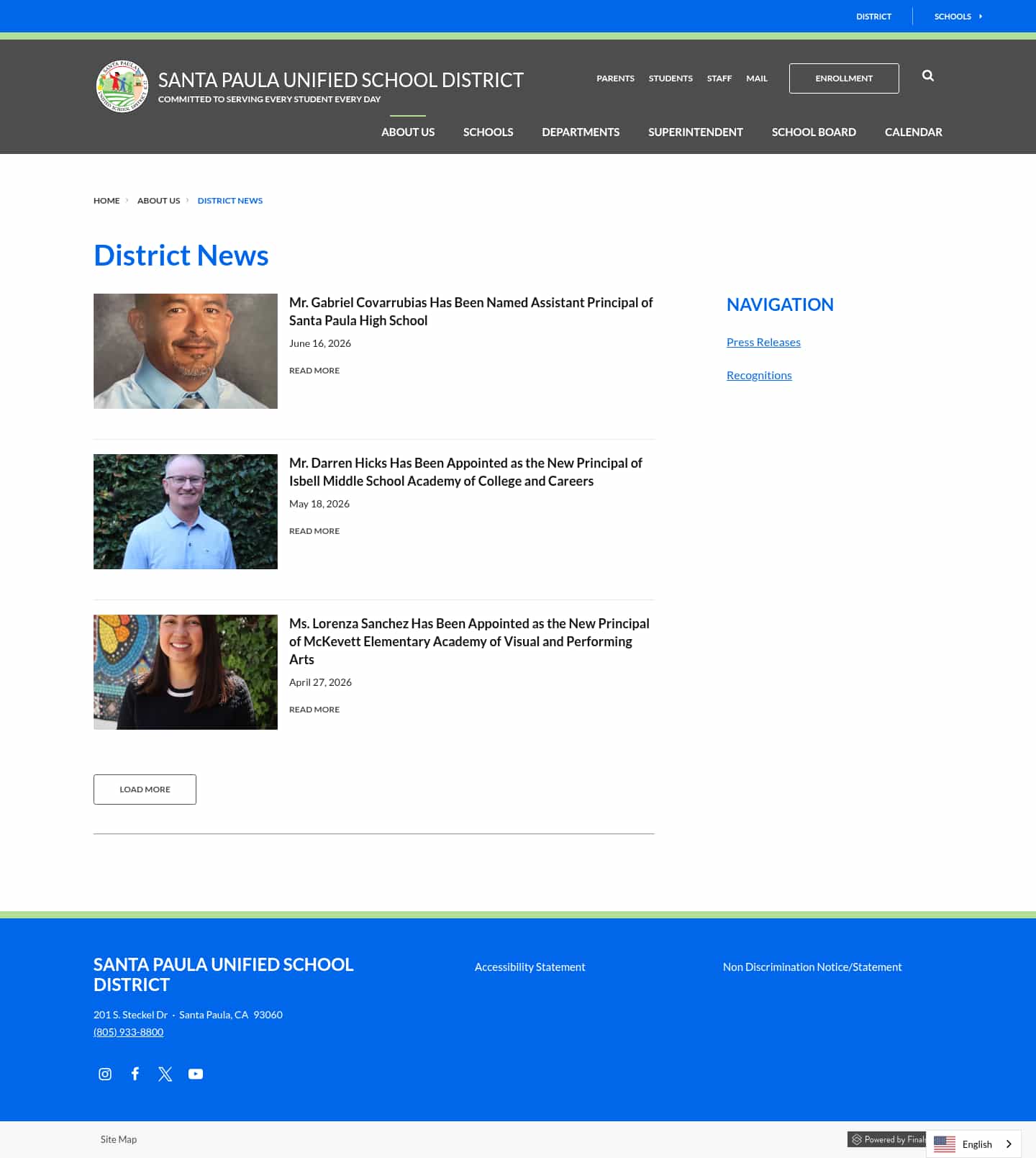
Task: Call the (805) 933-8800 phone link
Action: tap(129, 1032)
